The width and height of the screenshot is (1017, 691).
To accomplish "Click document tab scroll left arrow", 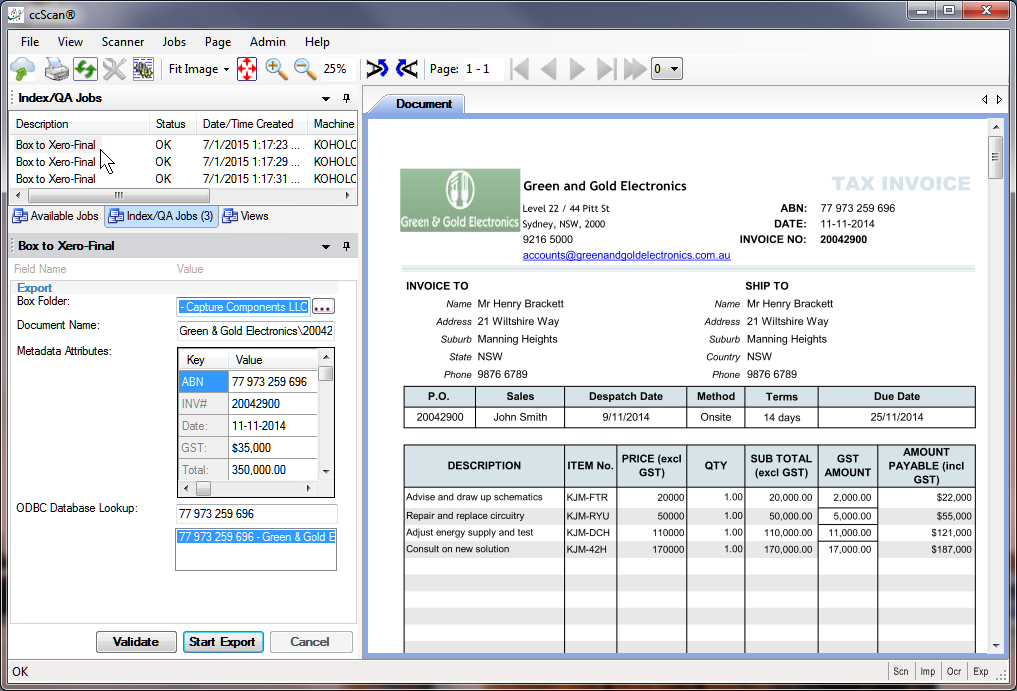I will click(x=985, y=99).
